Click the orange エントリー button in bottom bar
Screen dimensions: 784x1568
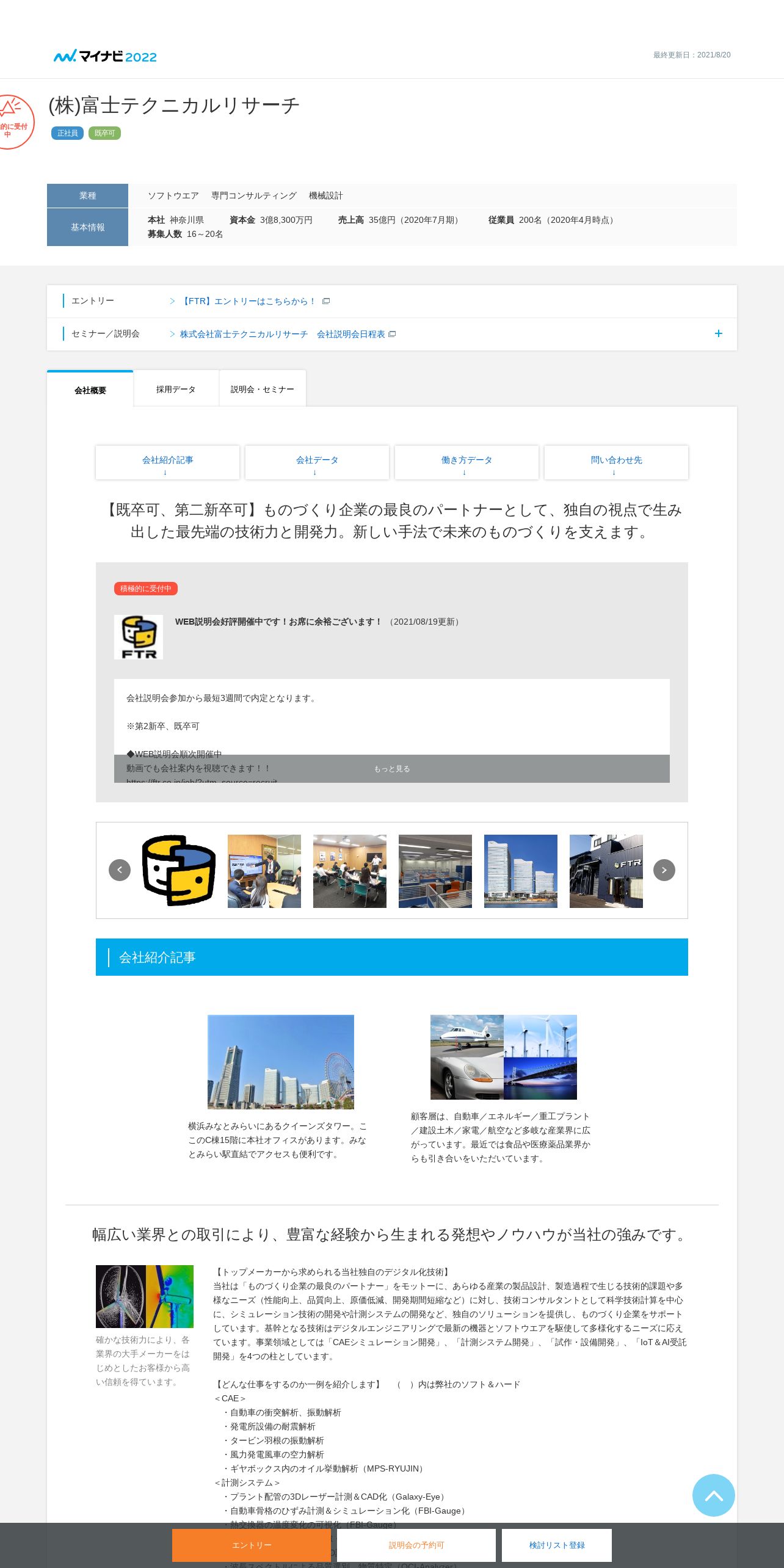[252, 1545]
